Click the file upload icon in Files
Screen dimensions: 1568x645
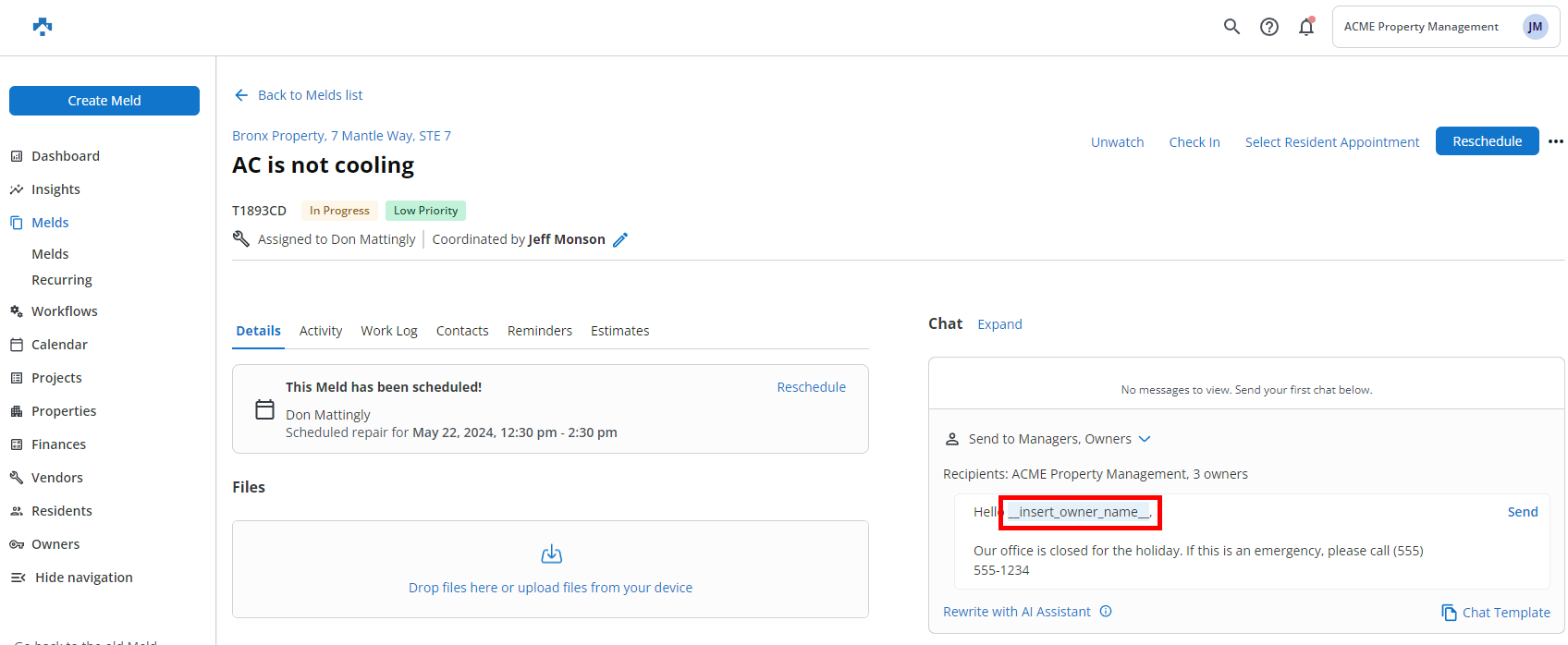click(551, 554)
